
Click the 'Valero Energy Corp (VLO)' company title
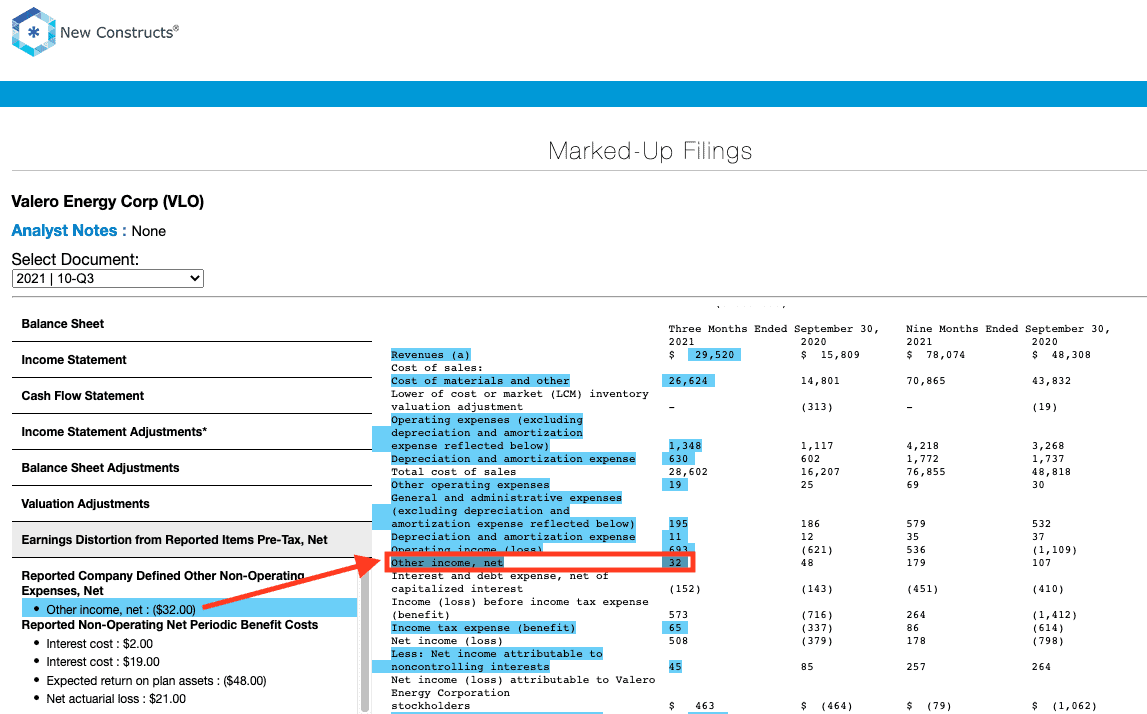pyautogui.click(x=108, y=202)
